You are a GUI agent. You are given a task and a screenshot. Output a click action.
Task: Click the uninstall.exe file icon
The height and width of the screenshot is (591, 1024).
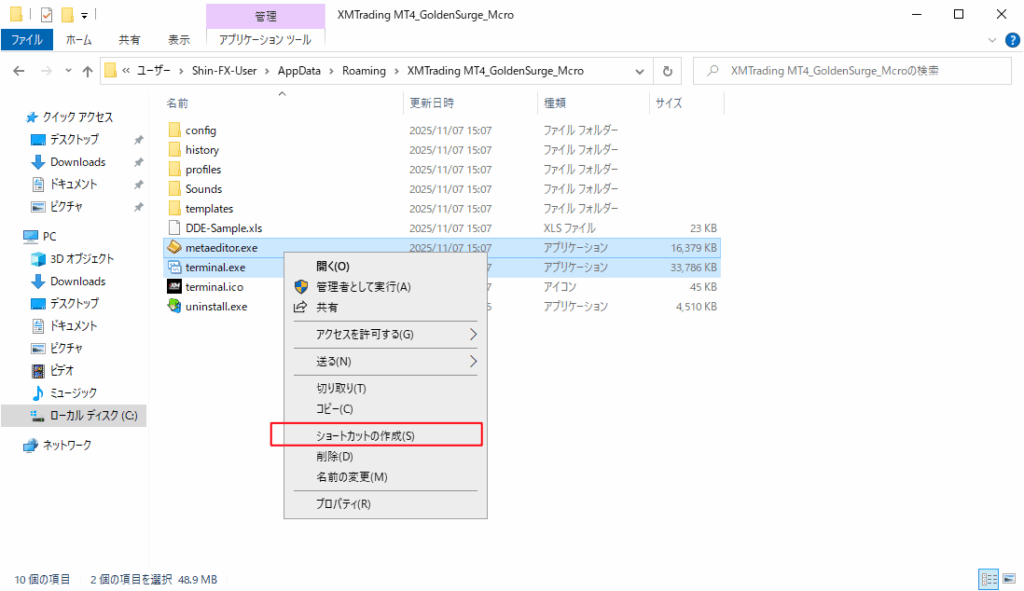click(174, 306)
